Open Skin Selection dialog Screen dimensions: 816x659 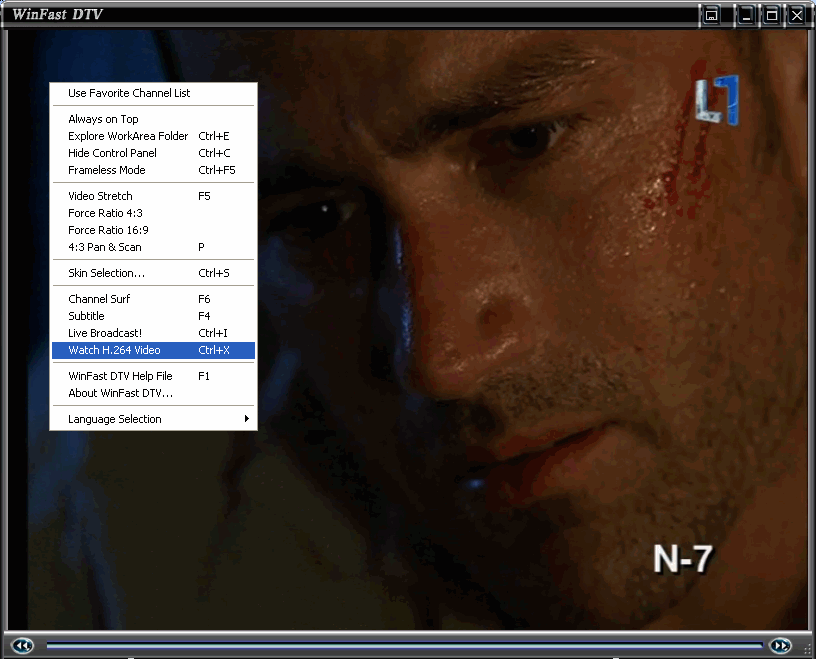[x=154, y=273]
